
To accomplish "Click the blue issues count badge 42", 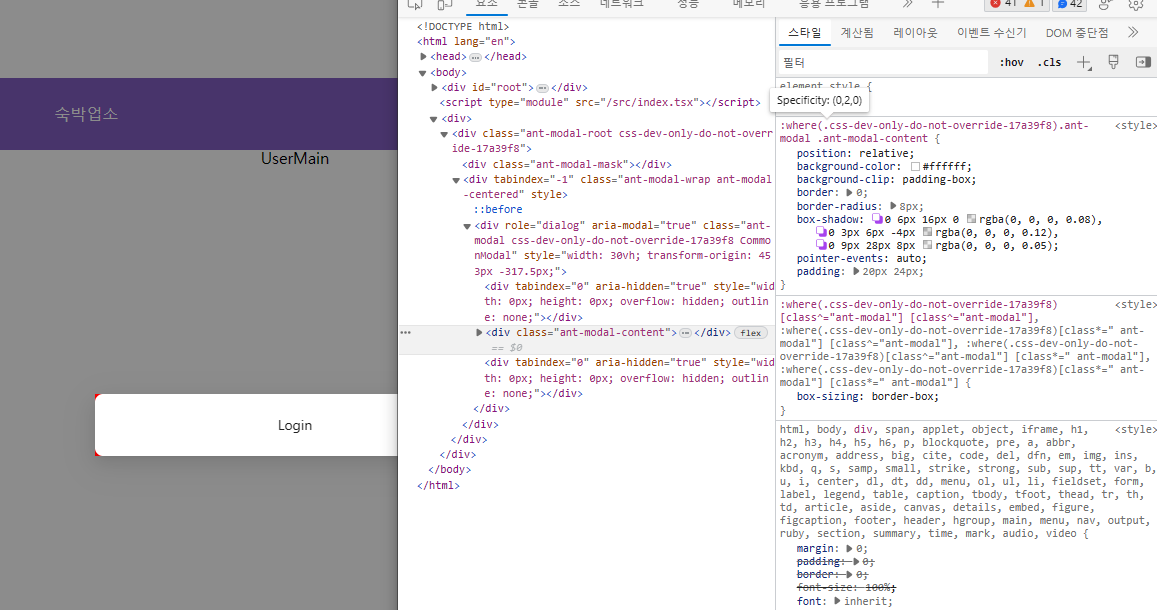I will [1069, 4].
